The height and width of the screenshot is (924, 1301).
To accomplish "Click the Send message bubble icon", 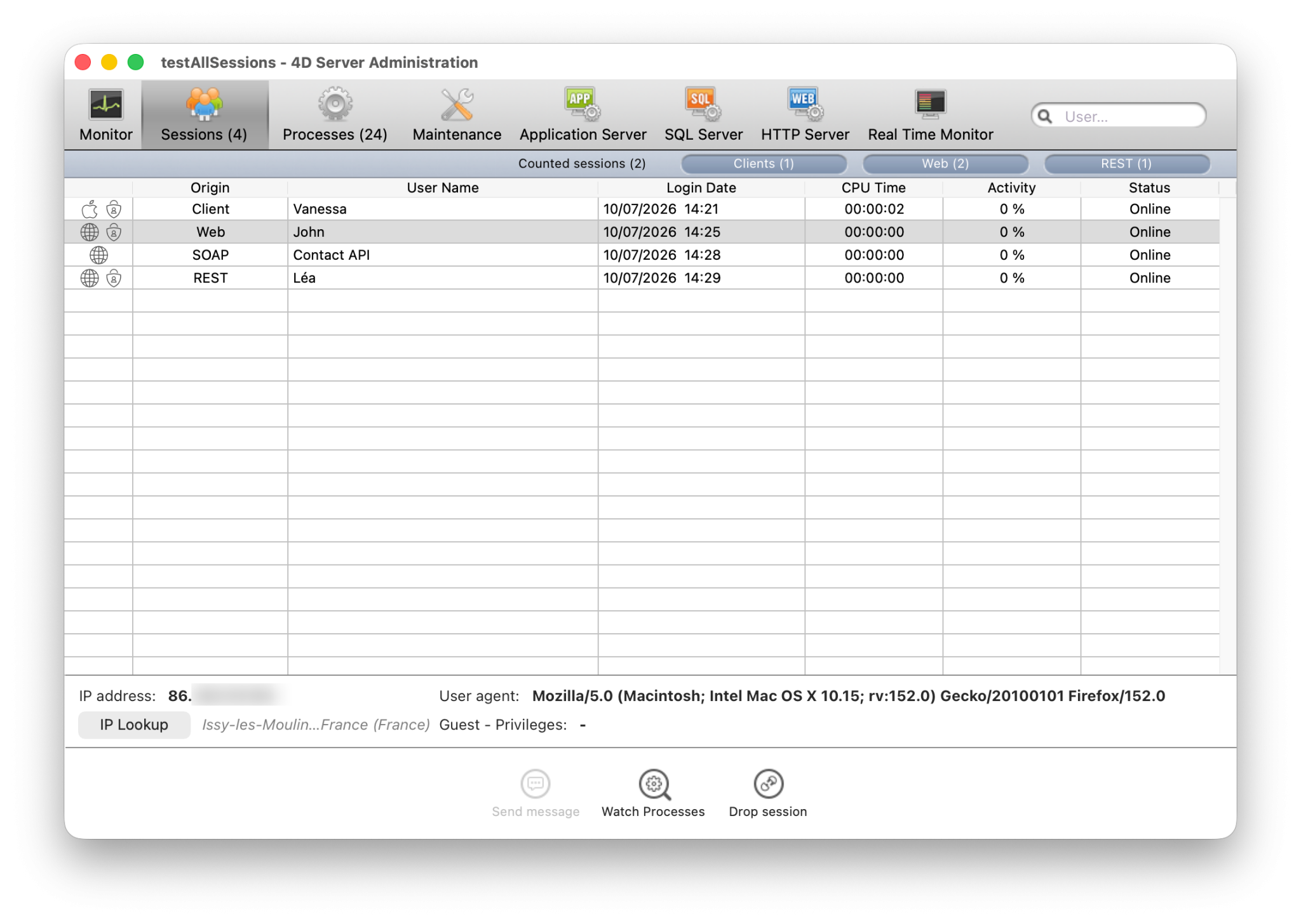I will (535, 784).
